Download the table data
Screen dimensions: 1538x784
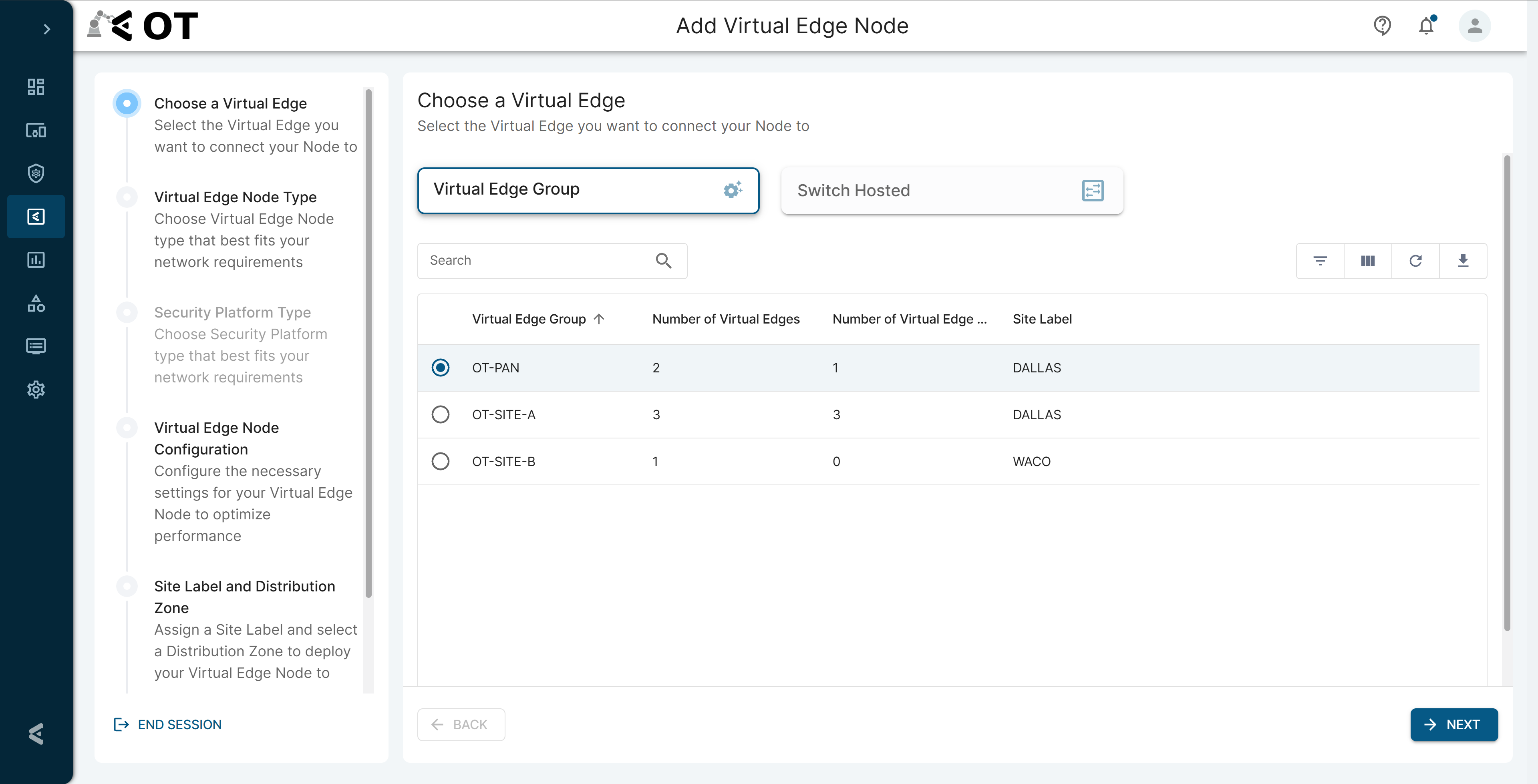tap(1463, 261)
